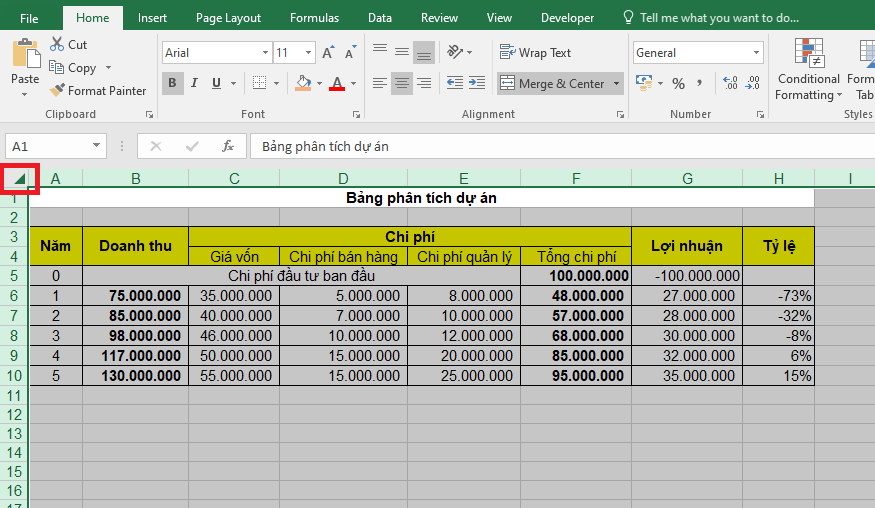Select row 8 header
875x508 pixels.
click(14, 336)
